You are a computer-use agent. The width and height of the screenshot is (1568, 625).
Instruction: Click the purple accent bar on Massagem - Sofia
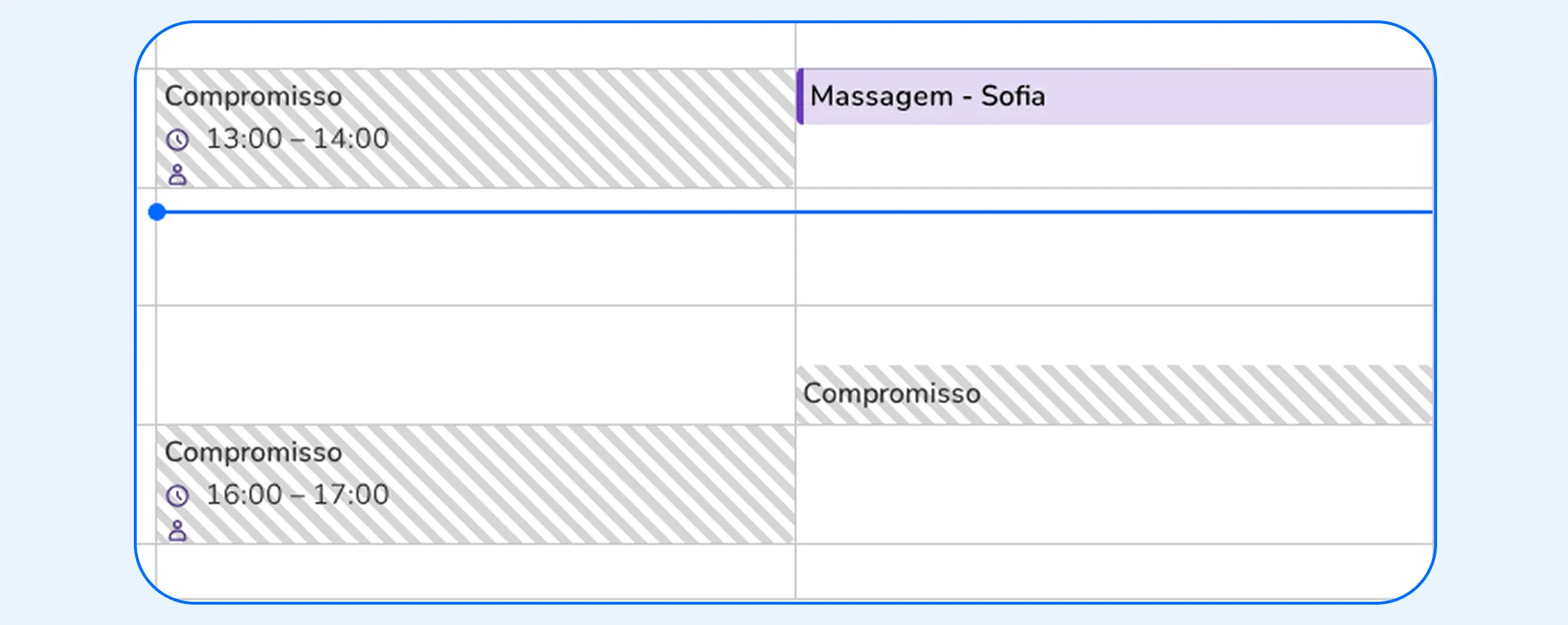tap(800, 97)
